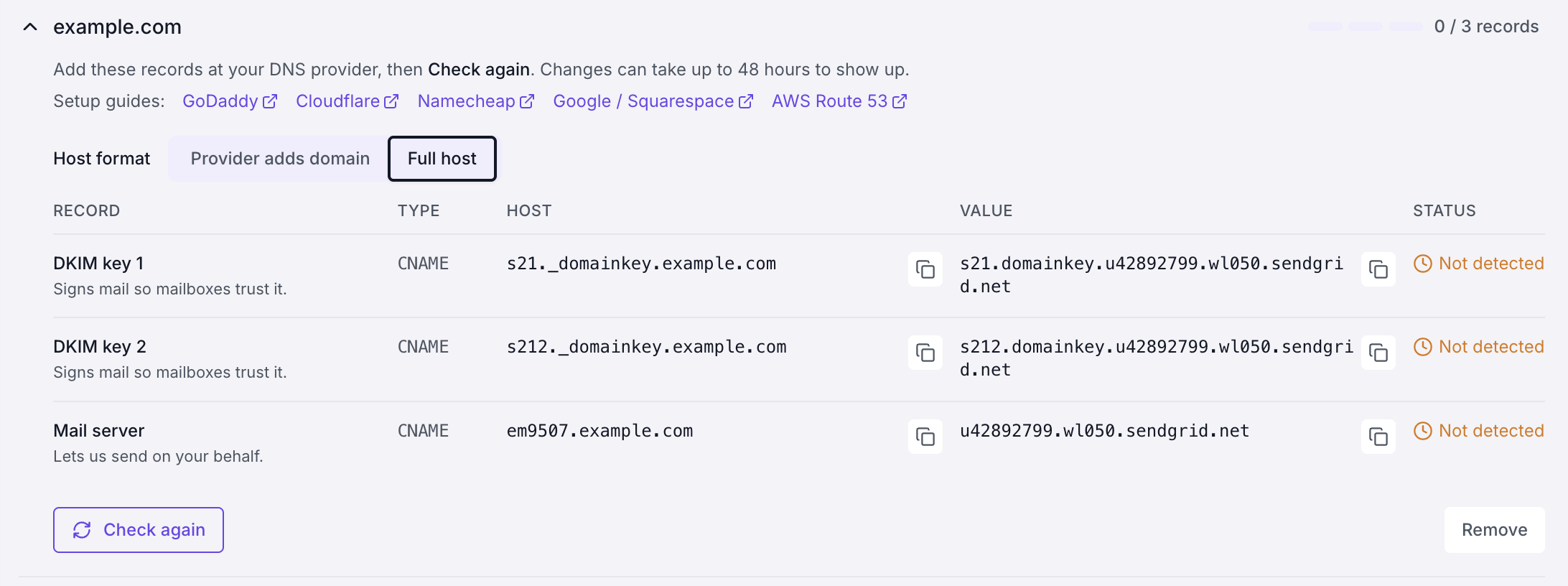Screen dimensions: 1568x586
Task: Collapse the example.com domain section
Action: (30, 27)
